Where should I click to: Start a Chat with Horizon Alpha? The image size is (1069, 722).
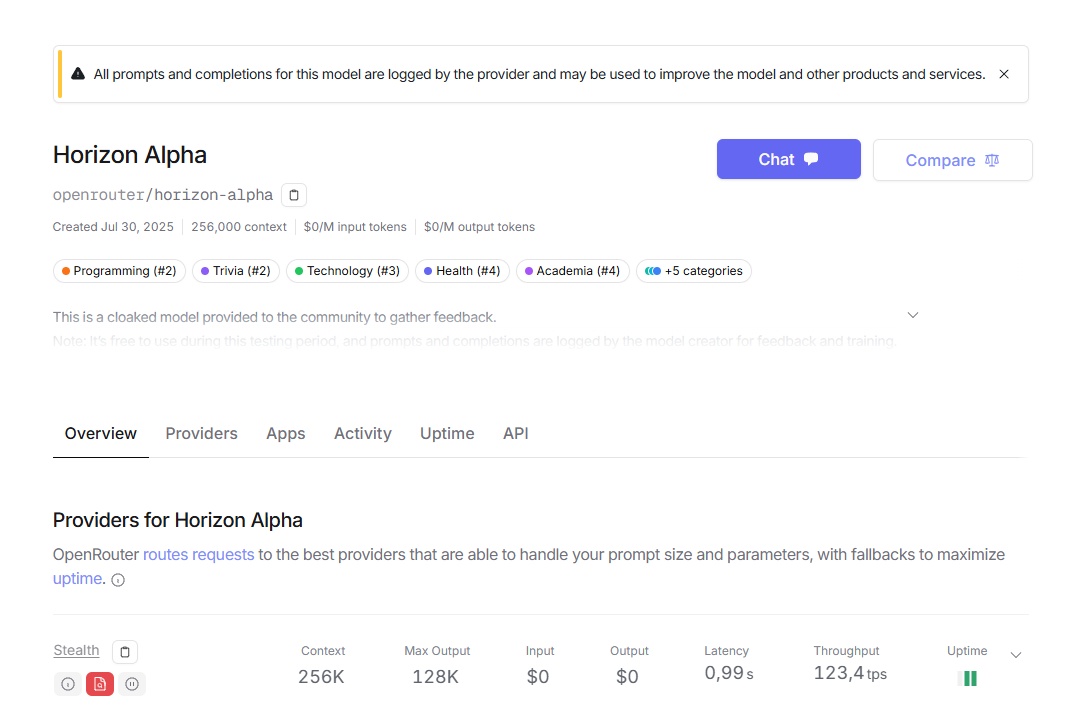[x=788, y=159]
